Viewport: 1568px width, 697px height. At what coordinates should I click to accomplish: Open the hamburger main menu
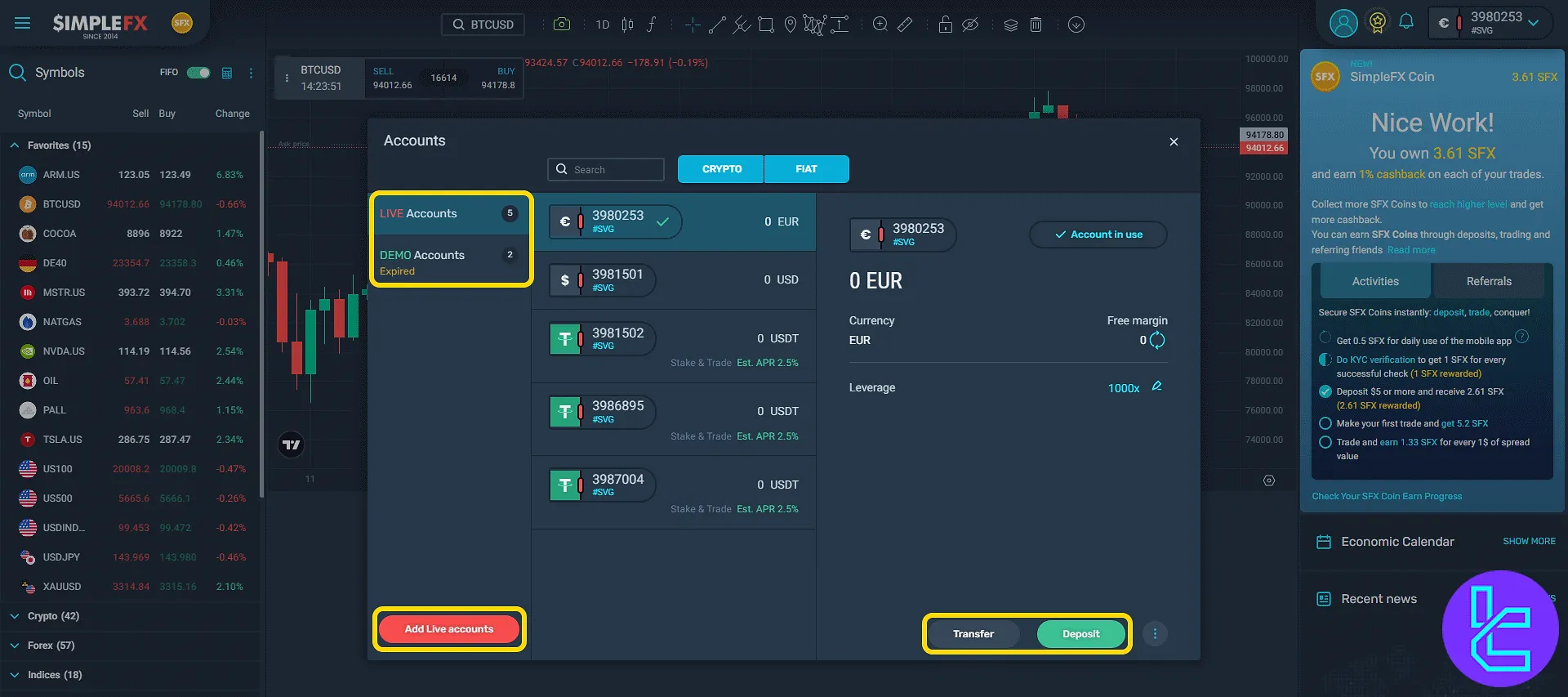pos(22,24)
